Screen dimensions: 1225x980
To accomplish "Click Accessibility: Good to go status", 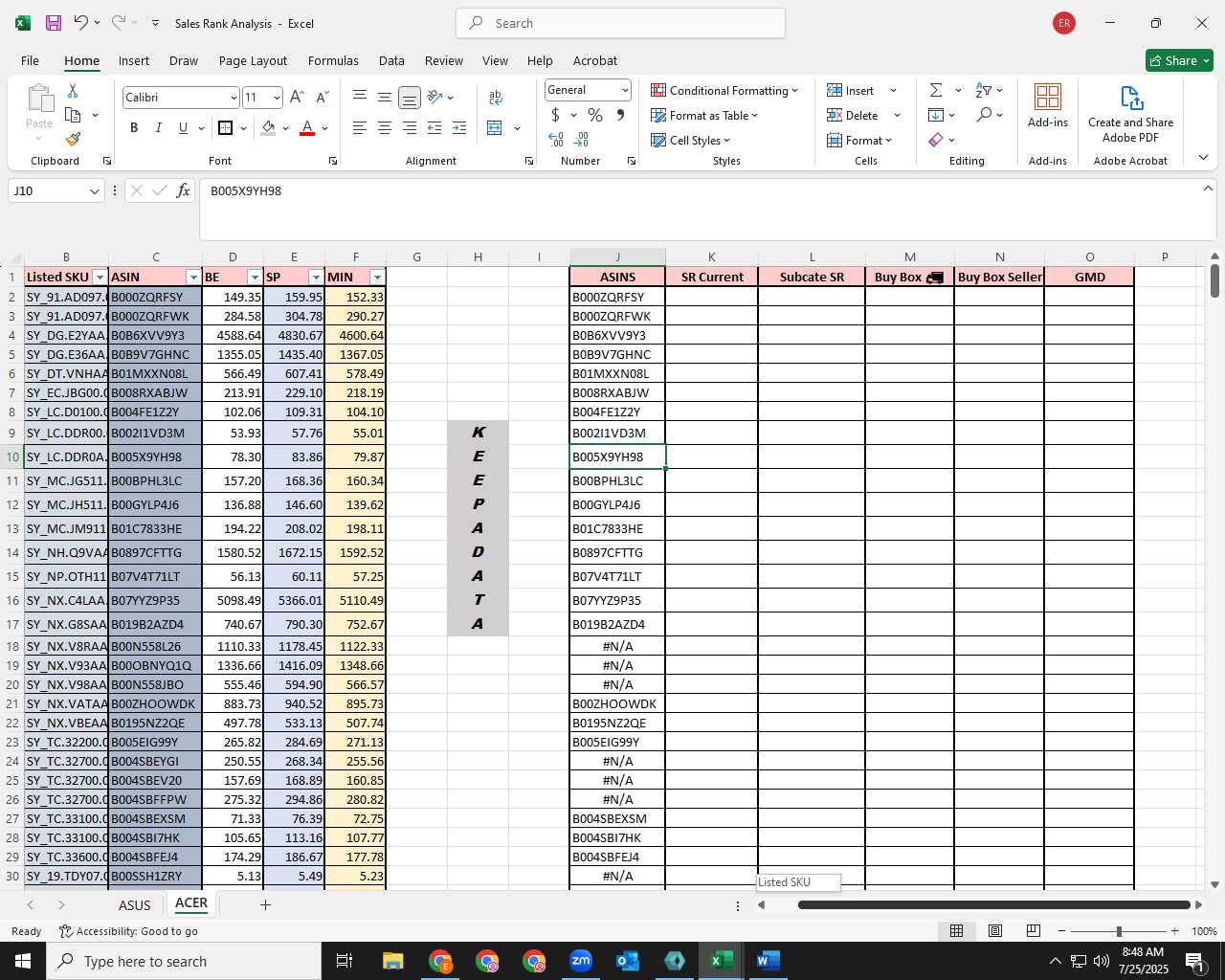I will [128, 931].
